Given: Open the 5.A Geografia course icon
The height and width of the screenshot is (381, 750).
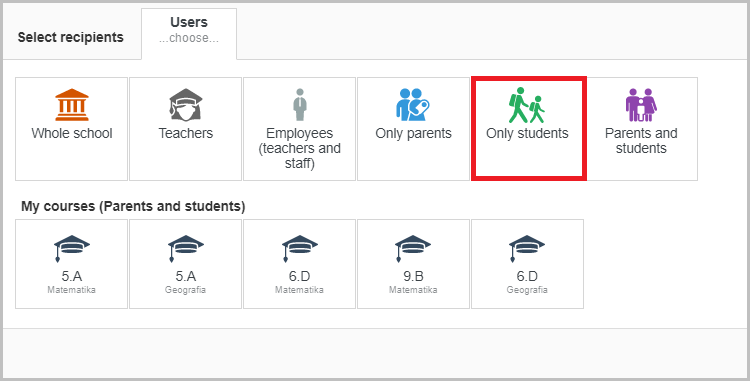Looking at the screenshot, I should [186, 249].
